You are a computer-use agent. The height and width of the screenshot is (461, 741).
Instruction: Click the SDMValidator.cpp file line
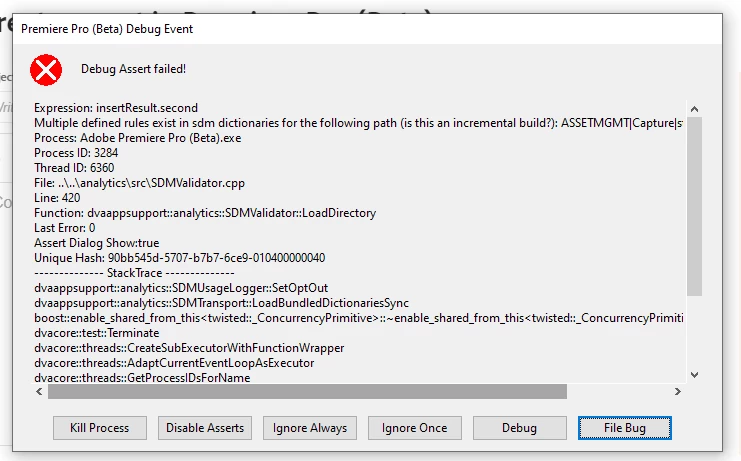(x=139, y=183)
